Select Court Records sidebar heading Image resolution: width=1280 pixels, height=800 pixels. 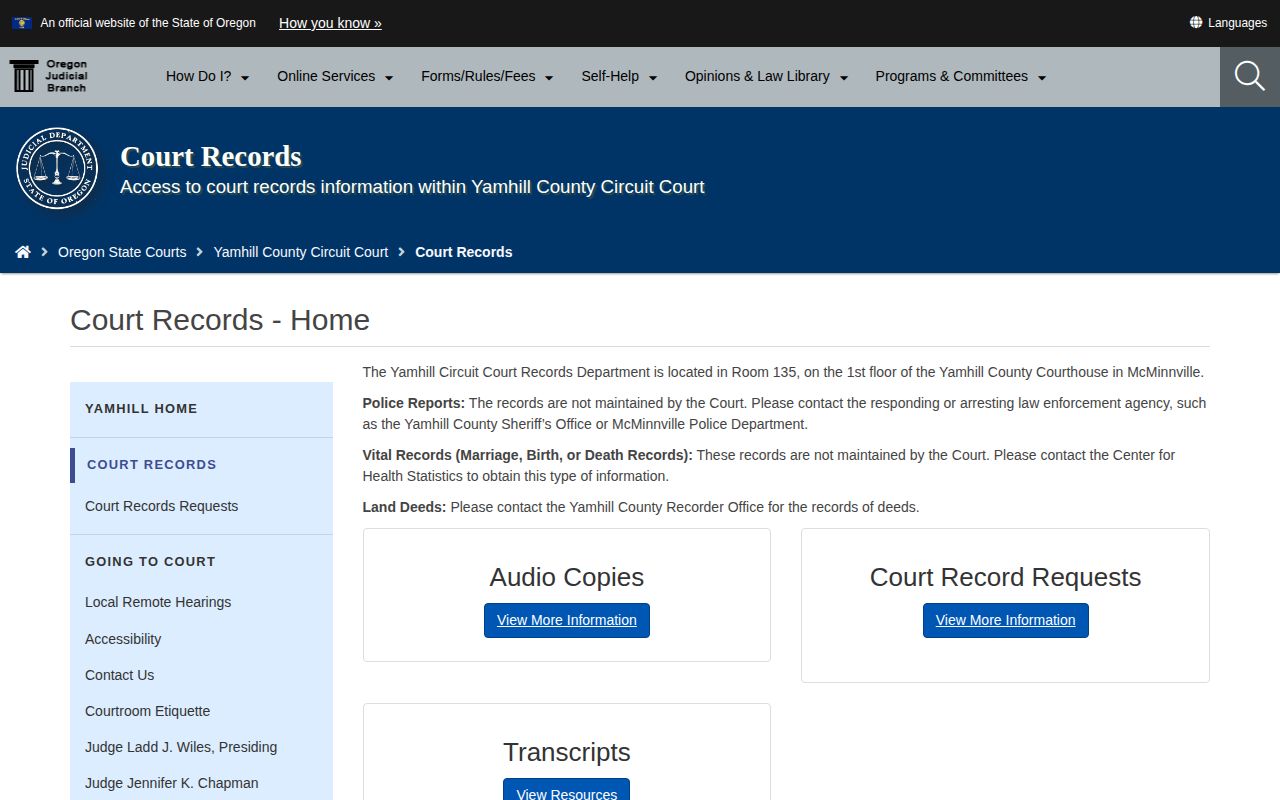pyautogui.click(x=152, y=464)
